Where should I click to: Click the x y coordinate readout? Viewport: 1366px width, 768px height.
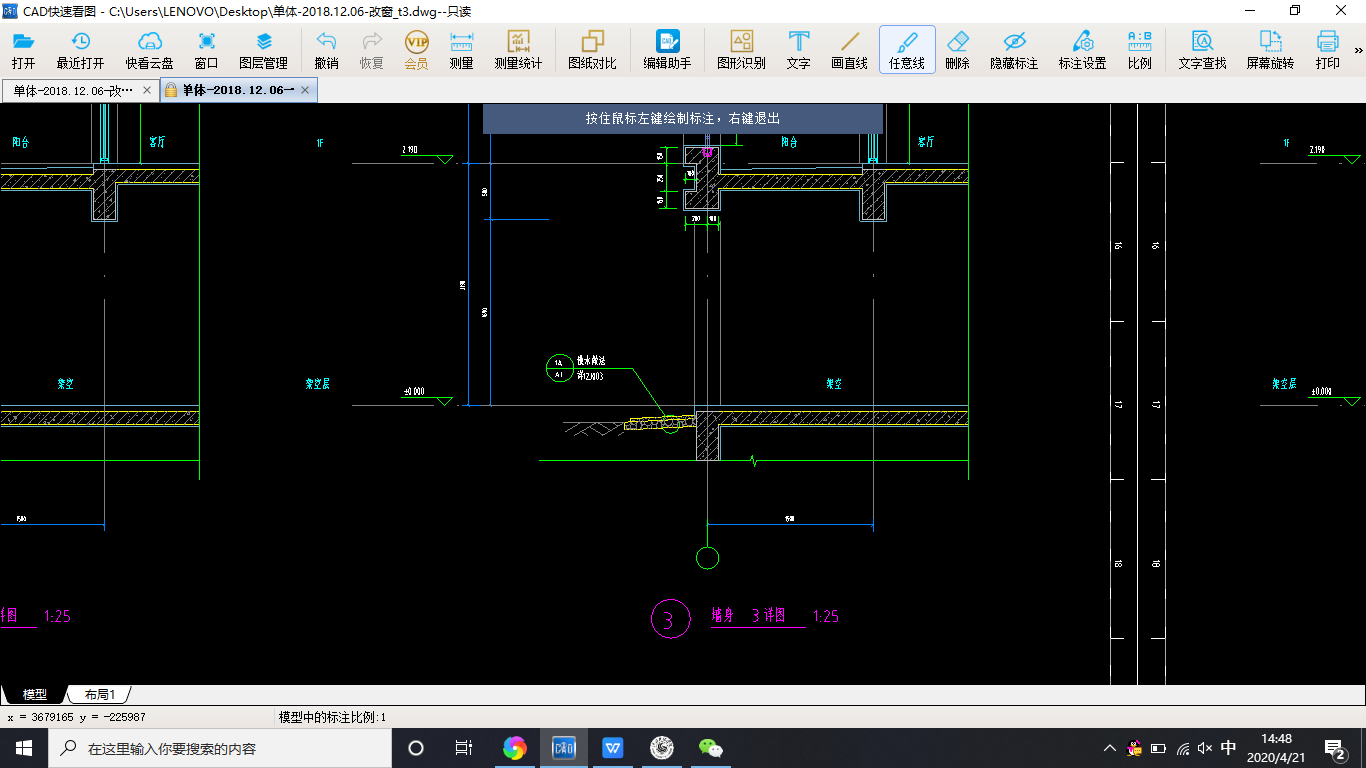click(x=77, y=717)
